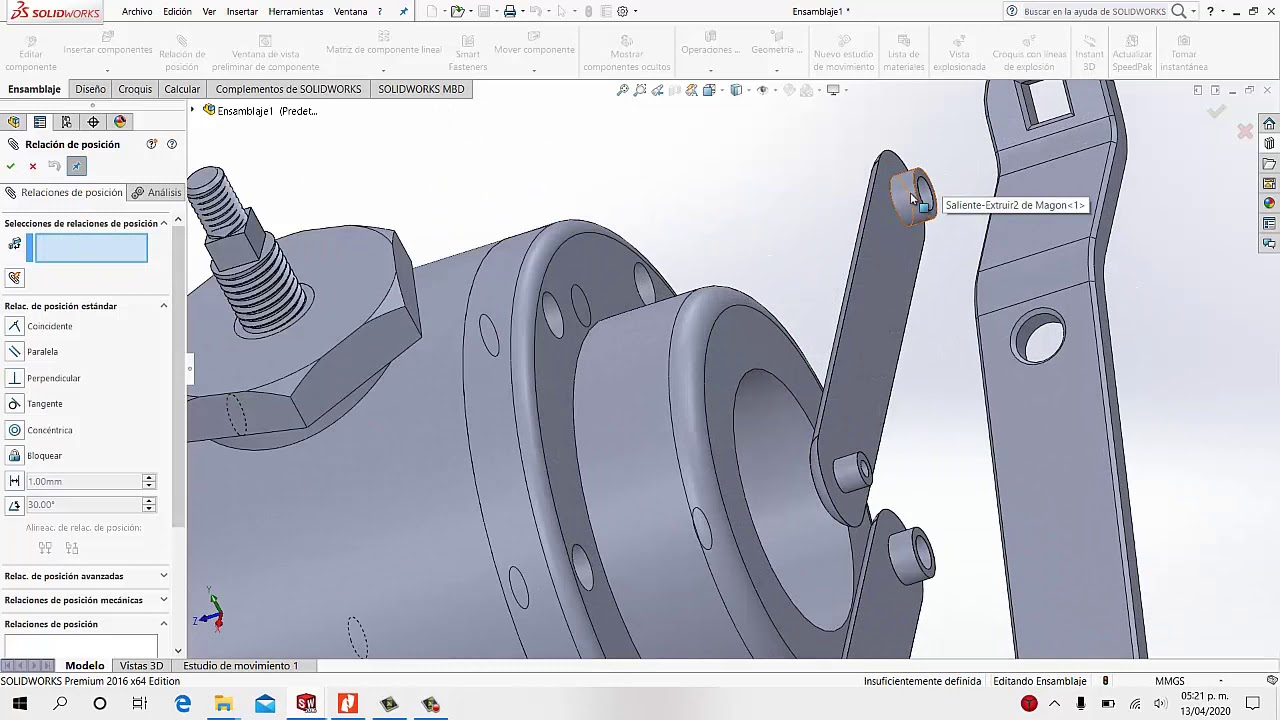Open the View Settings monitor icon

pyautogui.click(x=832, y=90)
